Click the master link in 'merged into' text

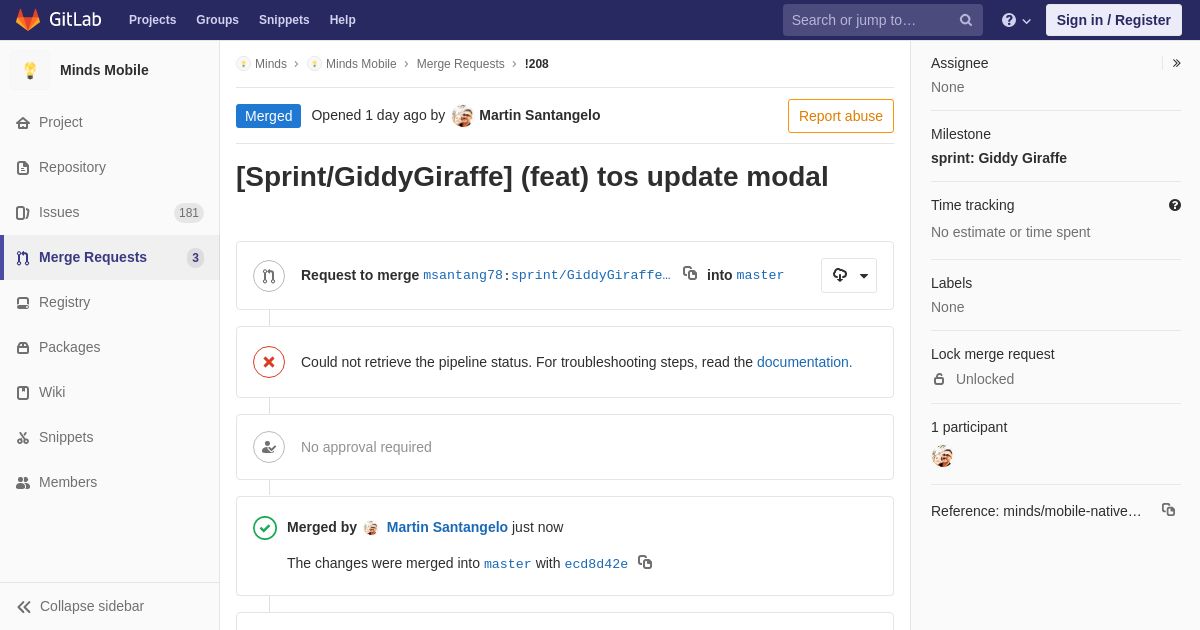(x=508, y=564)
